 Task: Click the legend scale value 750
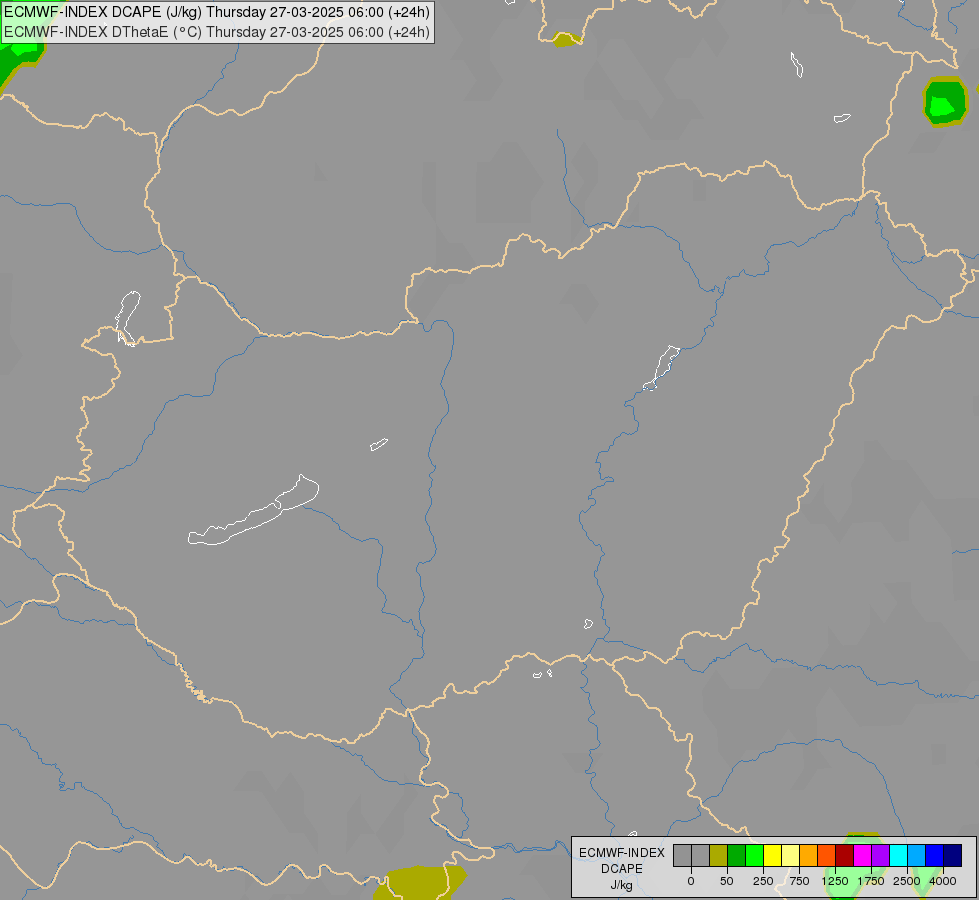tap(799, 881)
